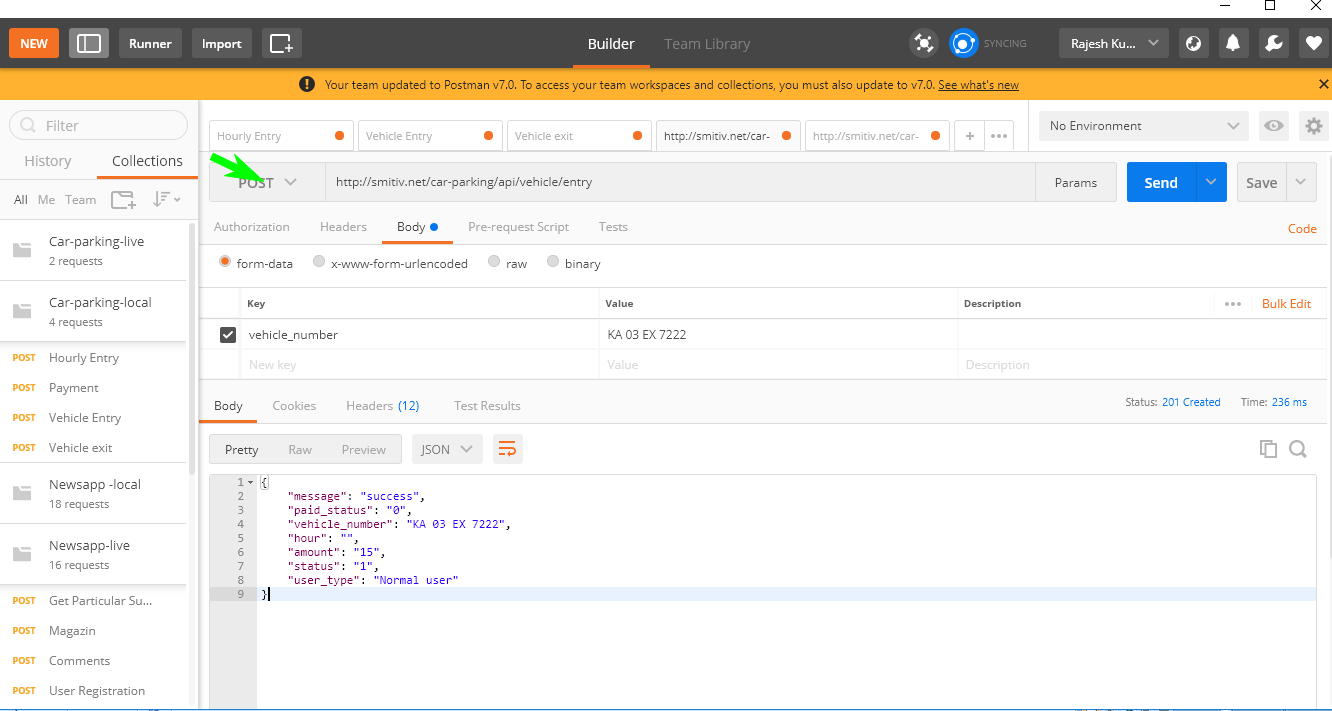
Task: Open column options ellipsis in params table
Action: pyautogui.click(x=1232, y=304)
